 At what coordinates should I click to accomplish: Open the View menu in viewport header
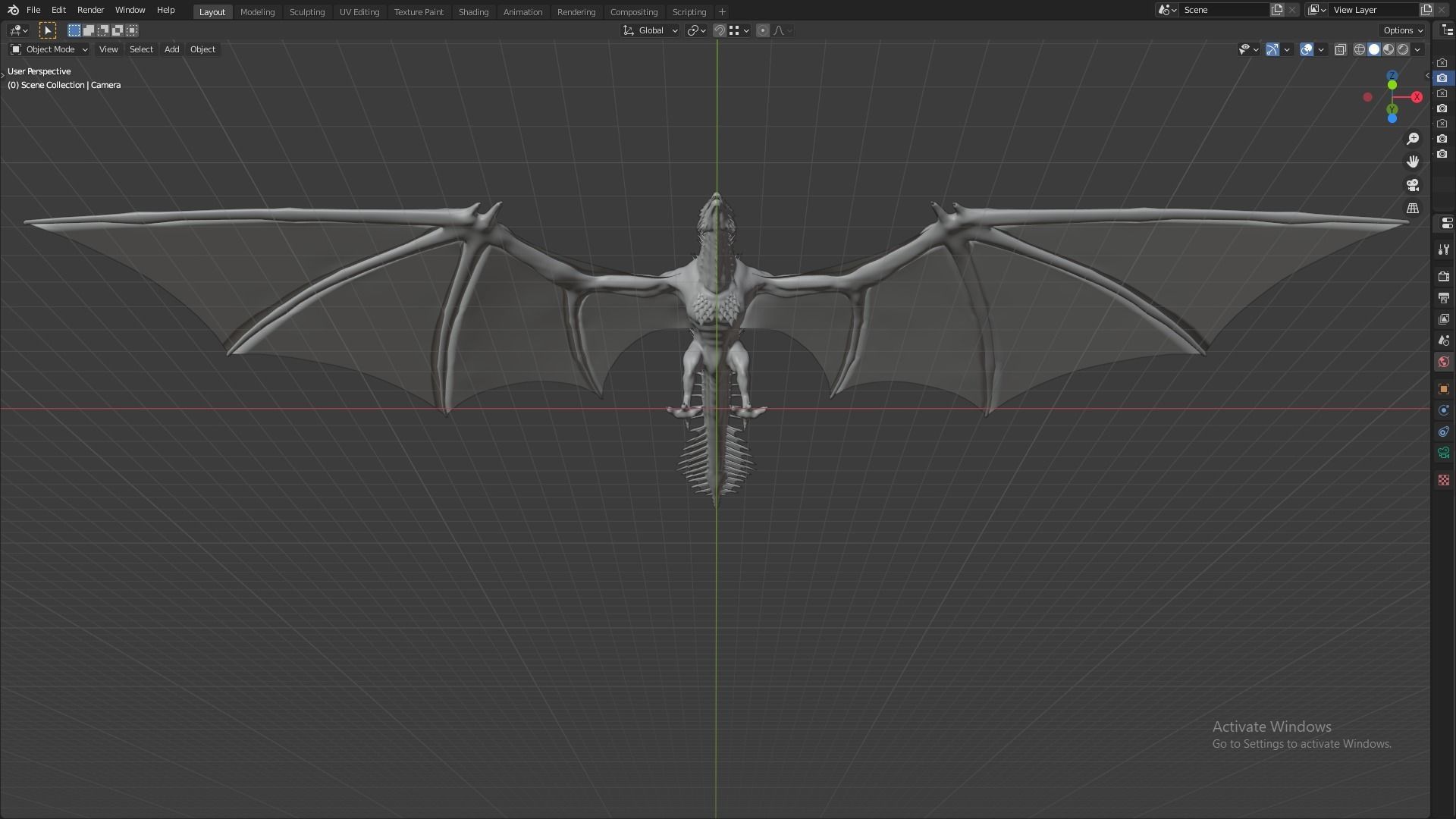coord(108,49)
